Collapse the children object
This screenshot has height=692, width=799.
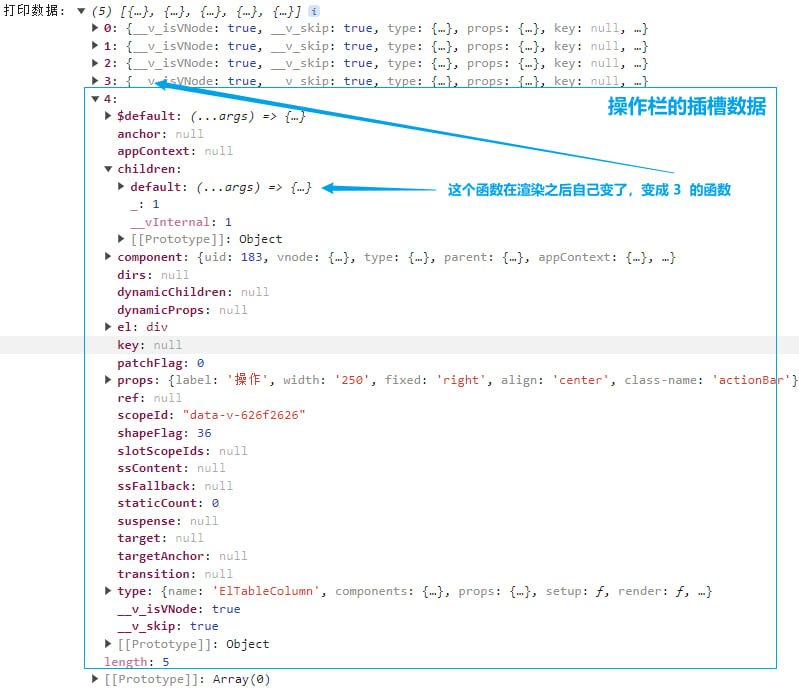pos(108,169)
